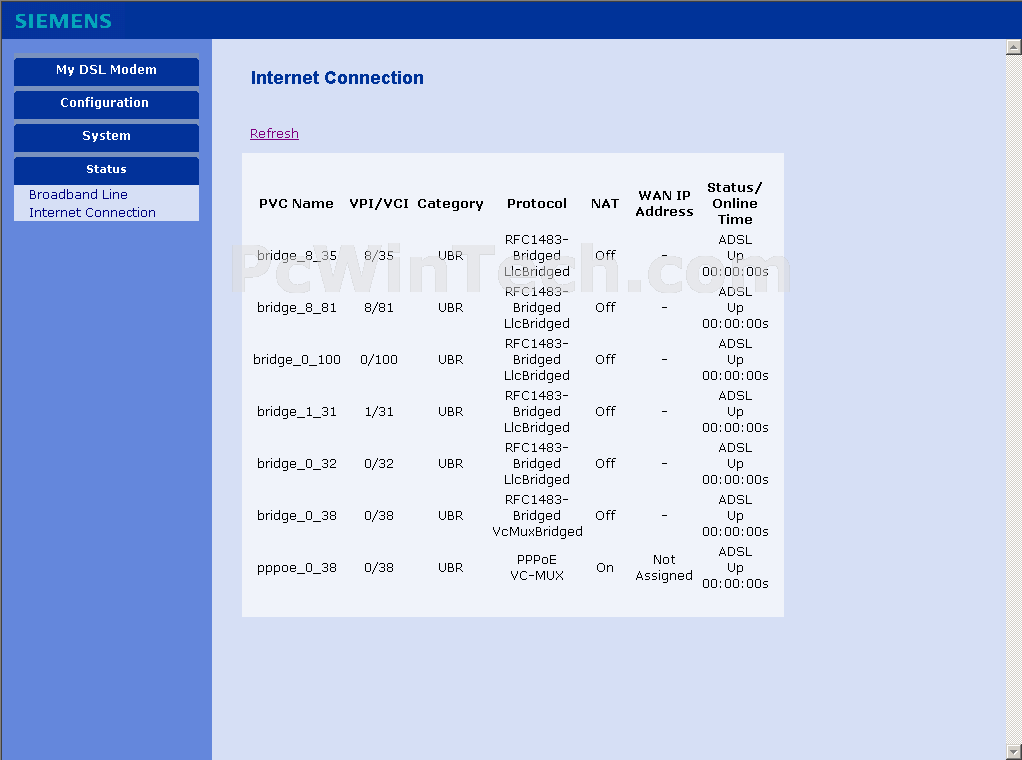Screen dimensions: 1022x760
Task: Click the ADSL Up status for bridge_0_38
Action: click(735, 516)
